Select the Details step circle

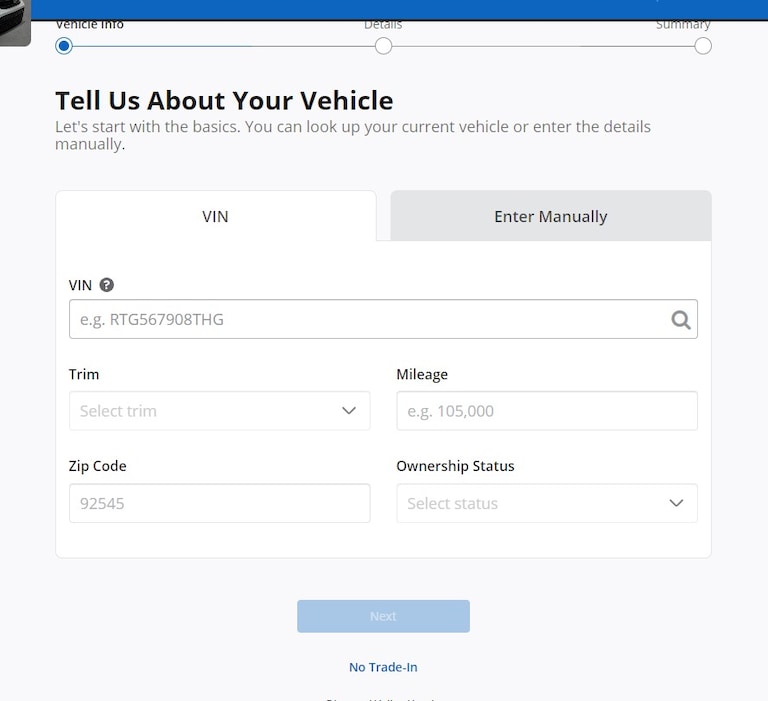383,46
